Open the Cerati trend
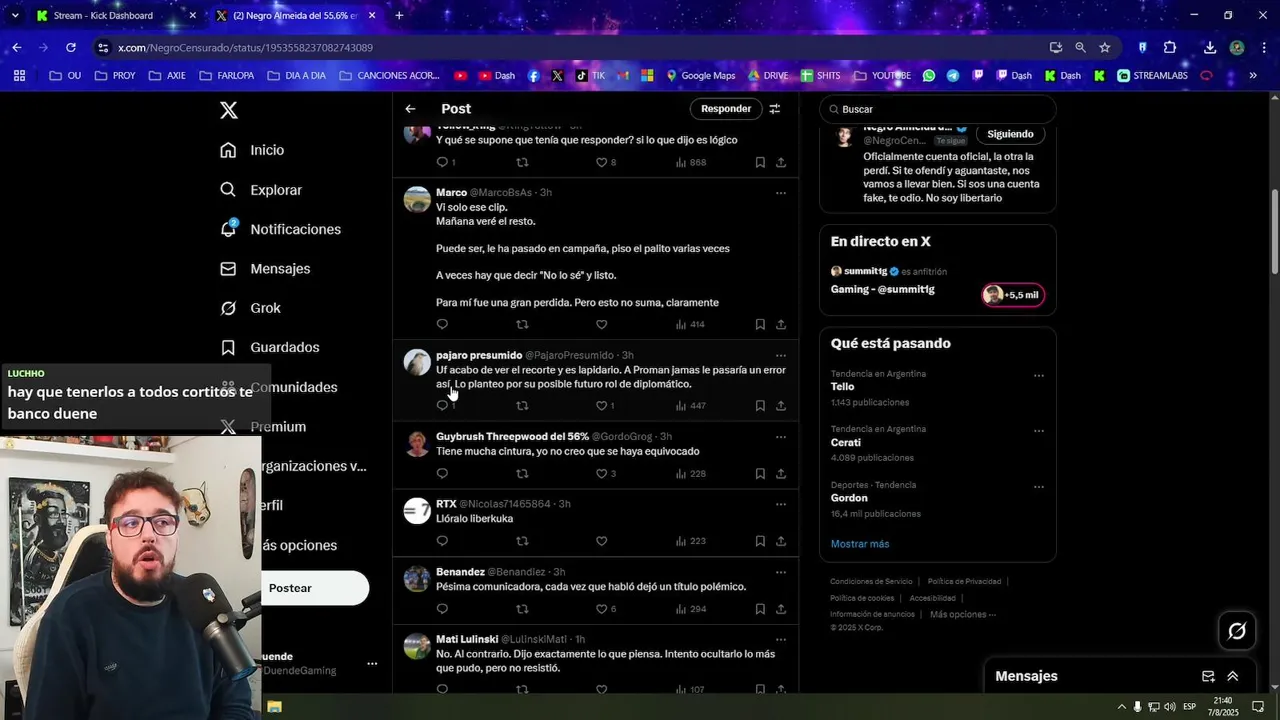The image size is (1280, 720). tap(845, 442)
